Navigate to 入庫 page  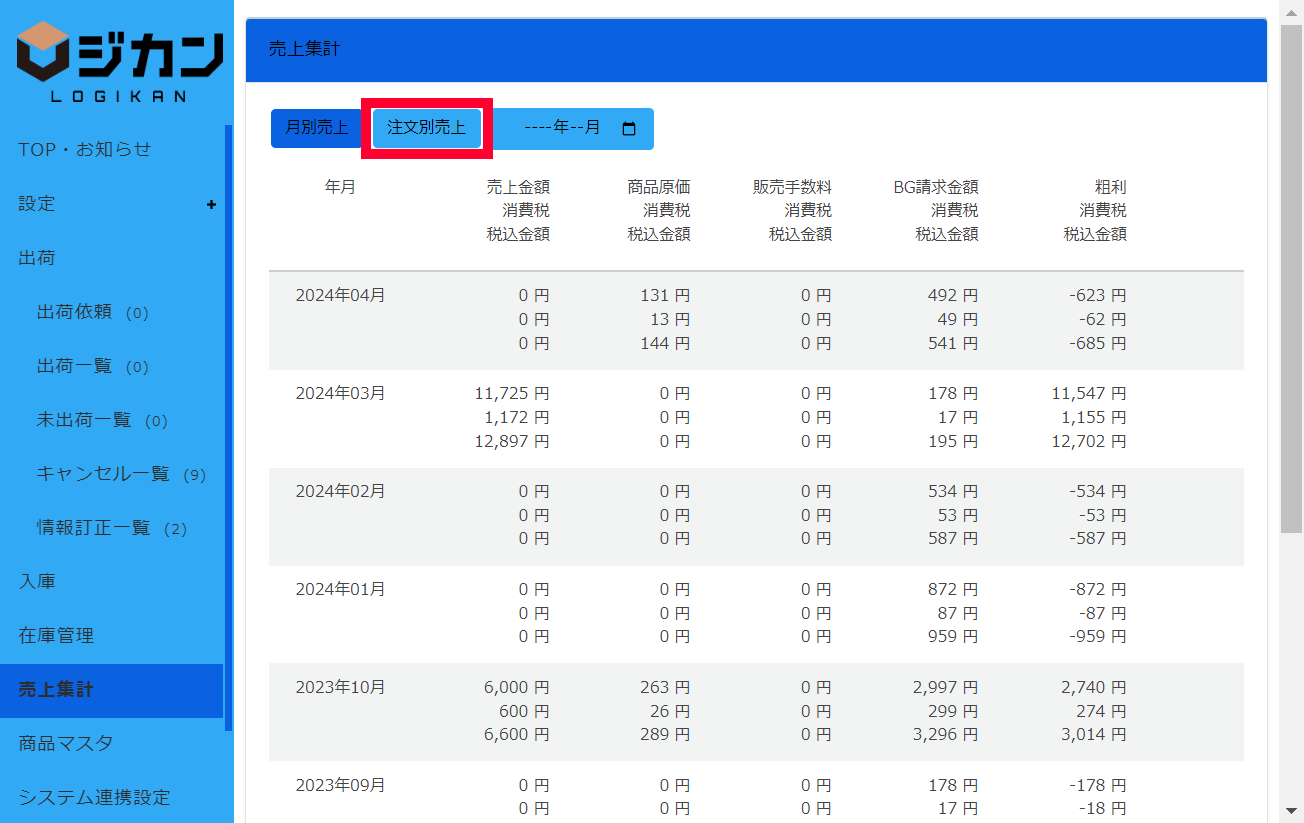pyautogui.click(x=37, y=582)
